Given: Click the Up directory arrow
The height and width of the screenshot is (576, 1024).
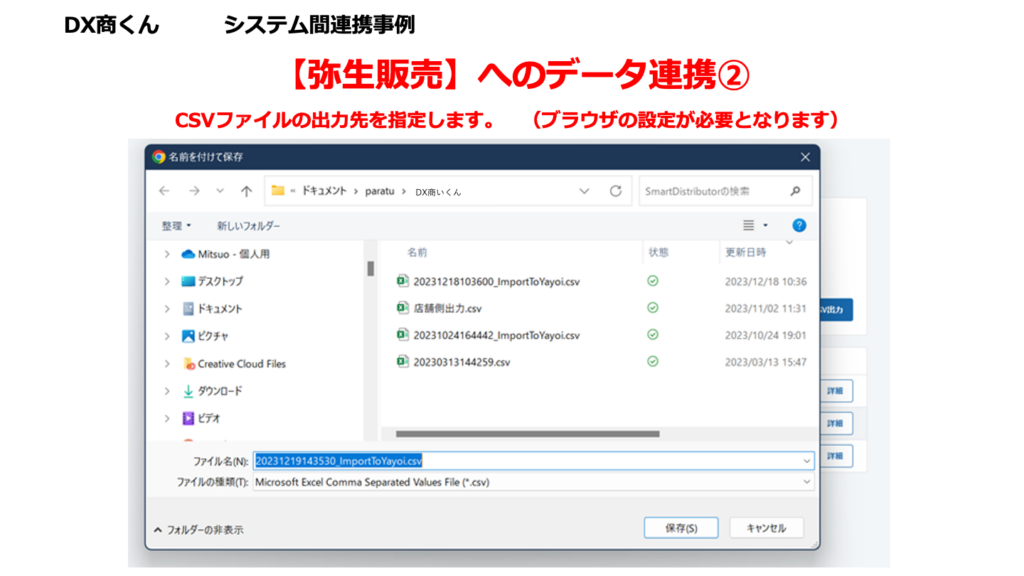Looking at the screenshot, I should pos(246,191).
